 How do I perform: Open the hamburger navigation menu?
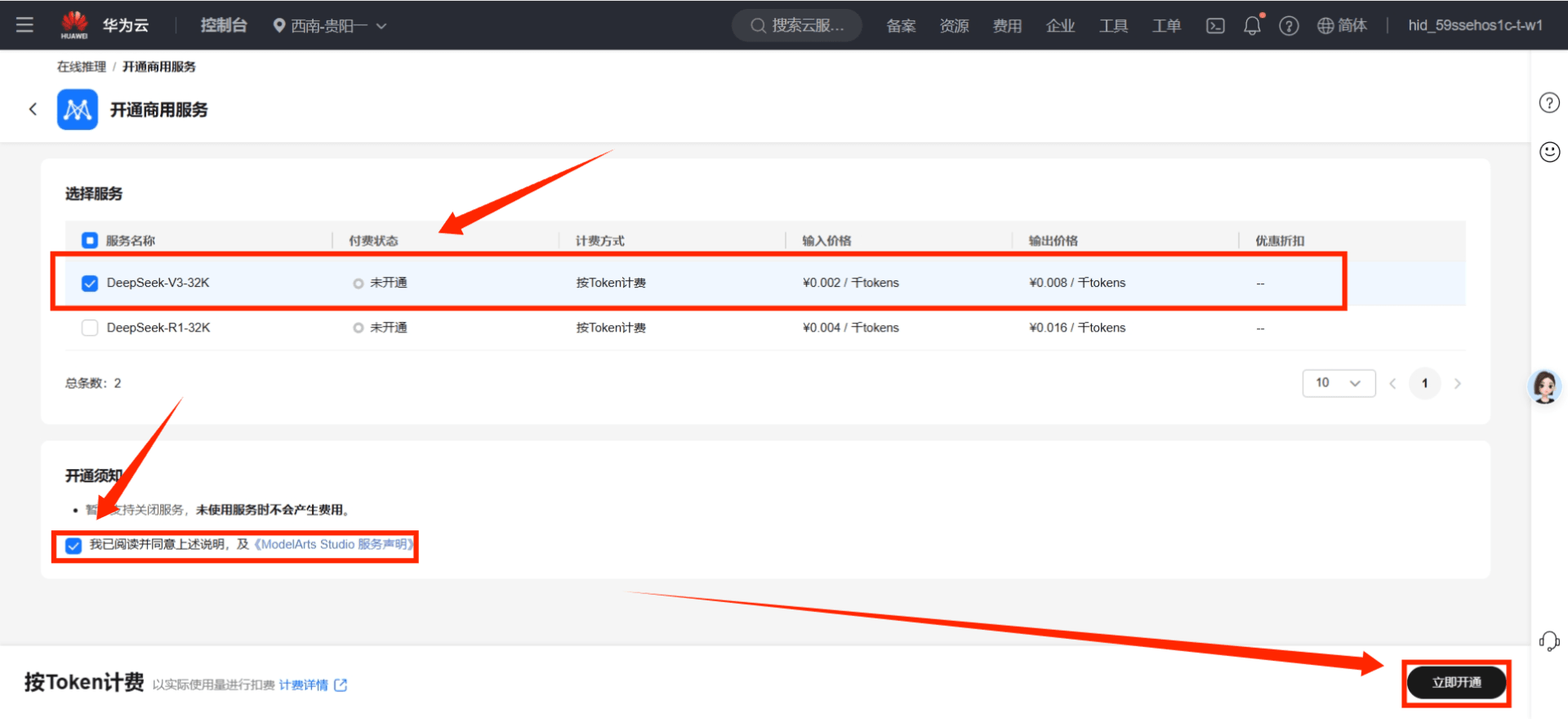24,25
